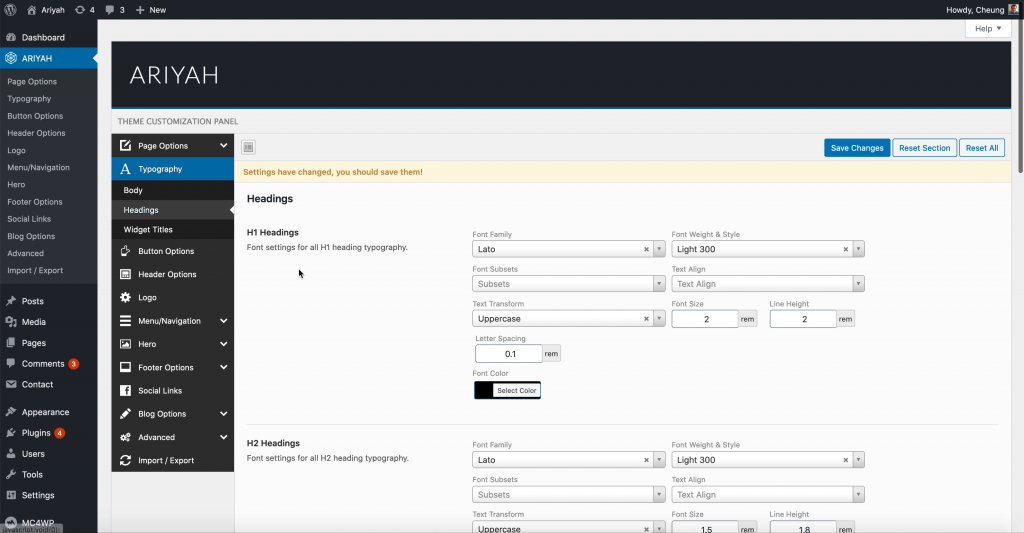Click the Users person icon
This screenshot has width=1024, height=533.
[11, 454]
